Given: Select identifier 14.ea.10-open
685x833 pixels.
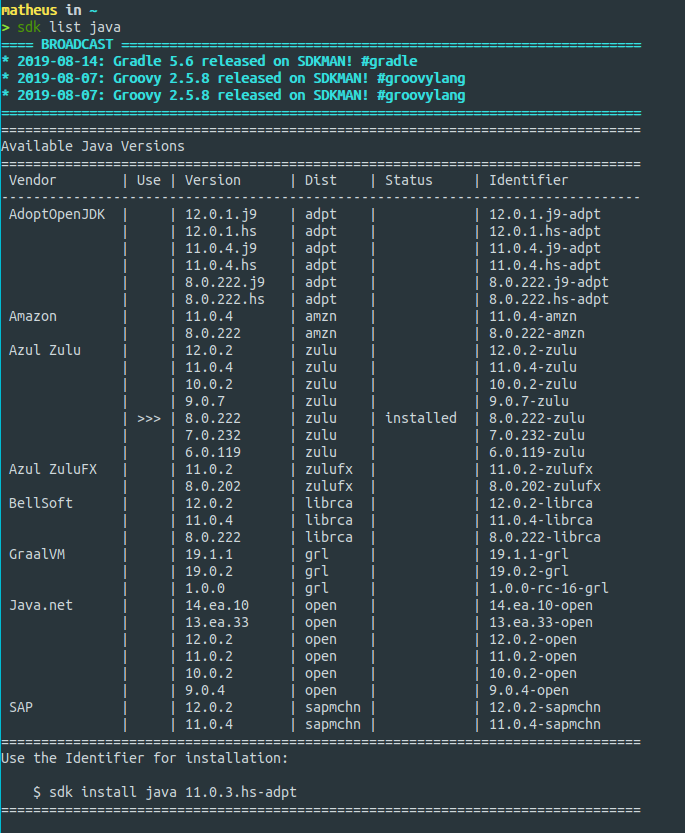Looking at the screenshot, I should coord(540,605).
